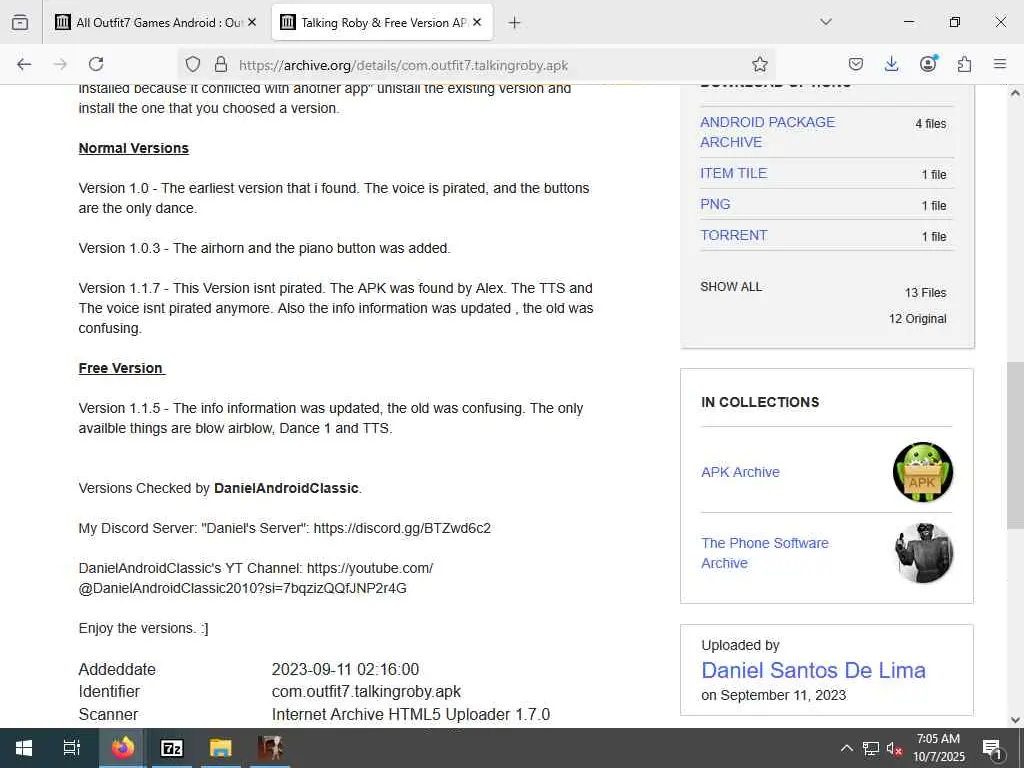Download the PNG file option
The height and width of the screenshot is (768, 1024).
(x=715, y=204)
